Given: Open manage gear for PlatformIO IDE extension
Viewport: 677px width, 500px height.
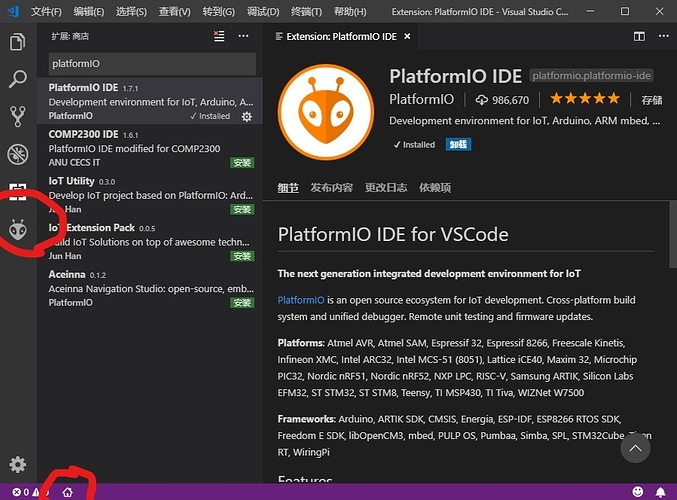Looking at the screenshot, I should [247, 116].
